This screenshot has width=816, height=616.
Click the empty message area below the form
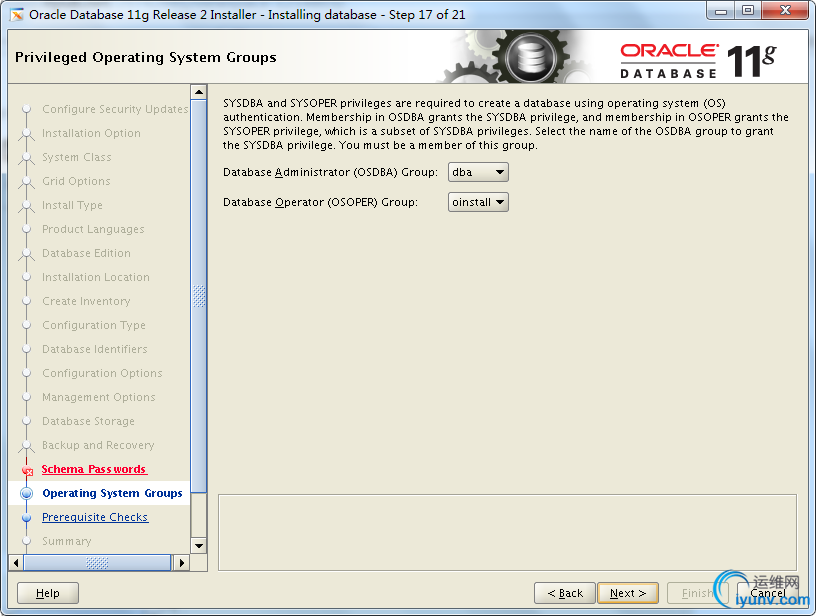click(507, 532)
